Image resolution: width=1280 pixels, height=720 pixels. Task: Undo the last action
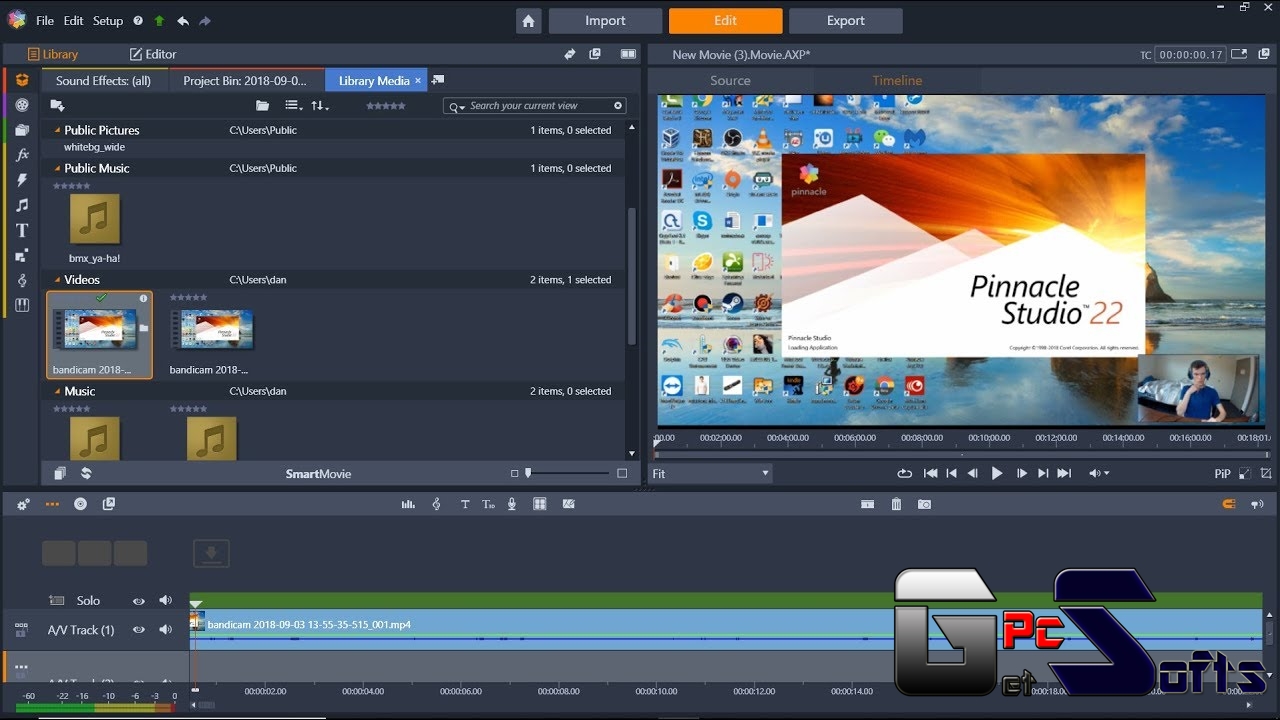pyautogui.click(x=182, y=20)
